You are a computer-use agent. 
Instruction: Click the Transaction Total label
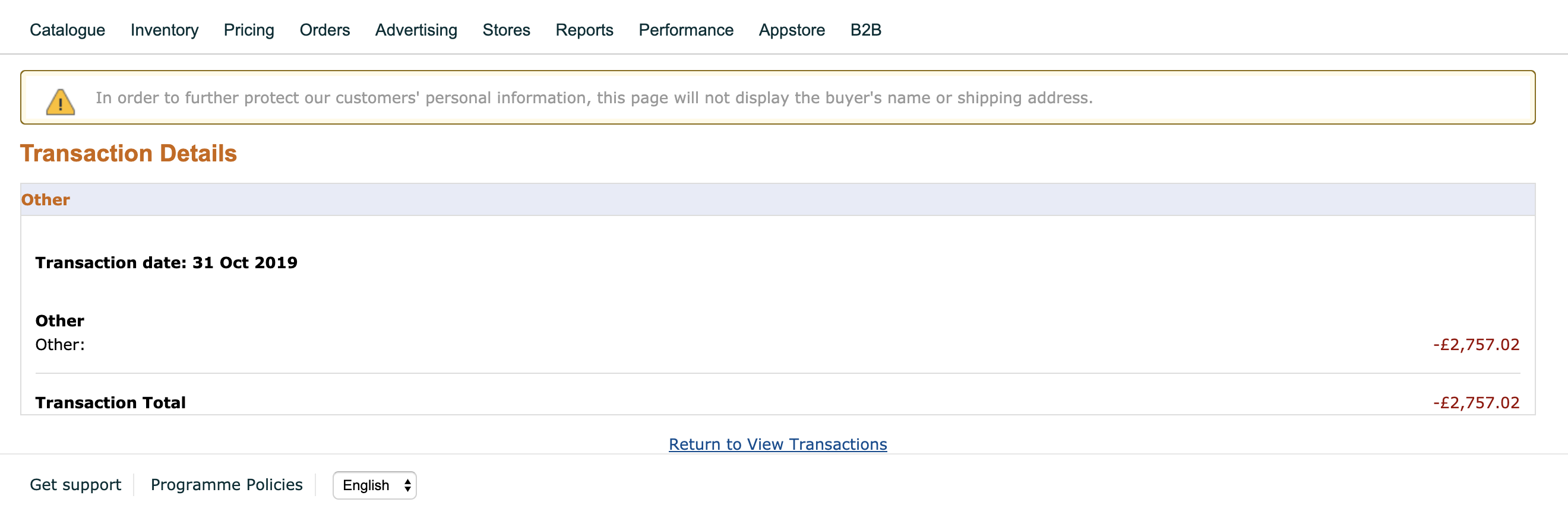[x=110, y=402]
